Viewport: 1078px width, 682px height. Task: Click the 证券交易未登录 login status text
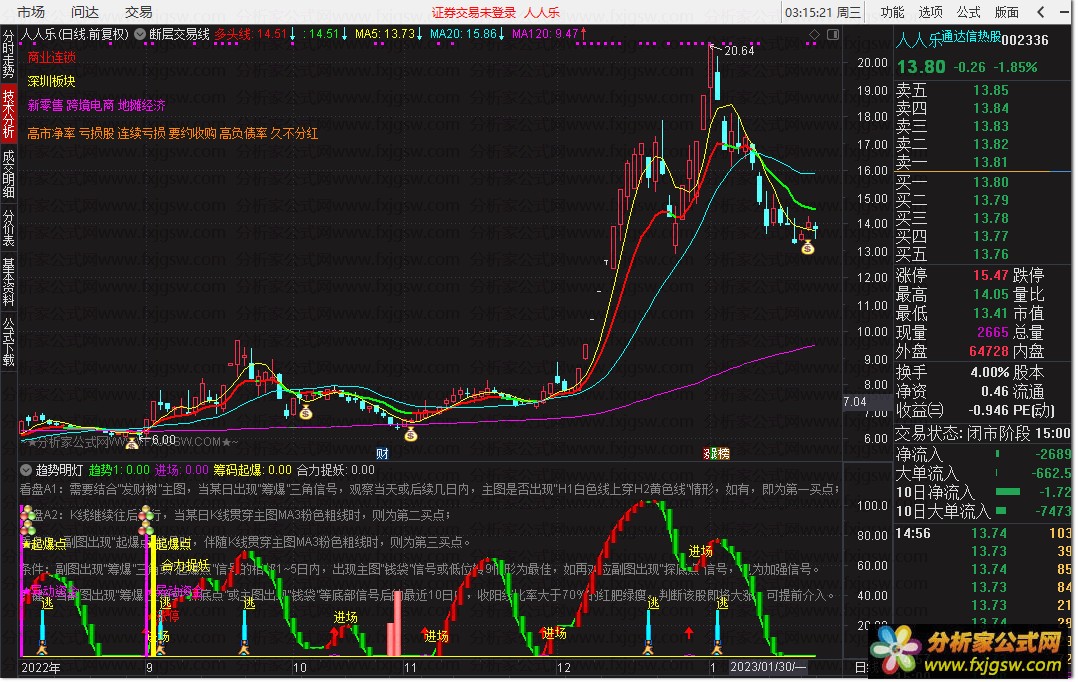click(474, 12)
